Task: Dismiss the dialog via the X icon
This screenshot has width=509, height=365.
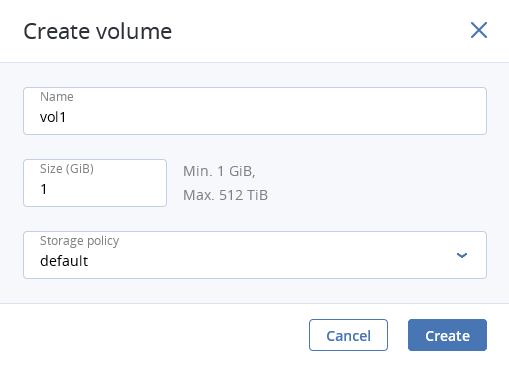Action: coord(479,30)
